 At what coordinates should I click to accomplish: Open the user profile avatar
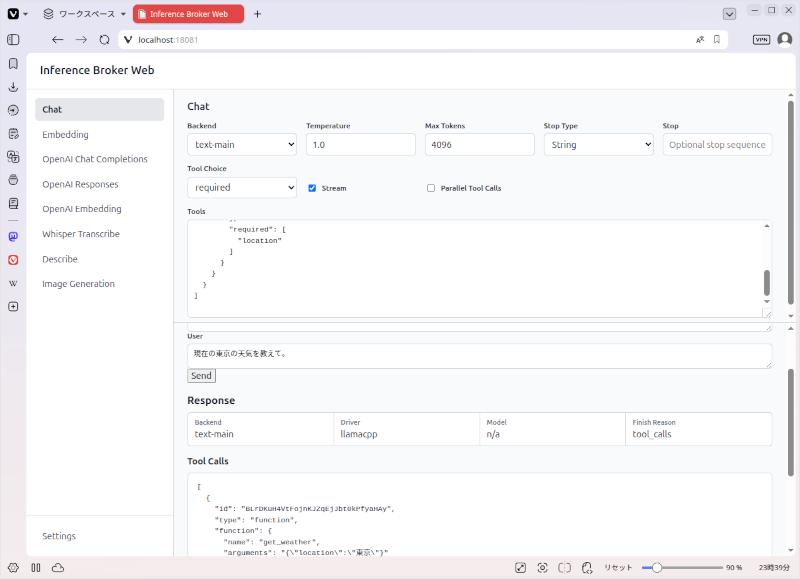[x=785, y=39]
